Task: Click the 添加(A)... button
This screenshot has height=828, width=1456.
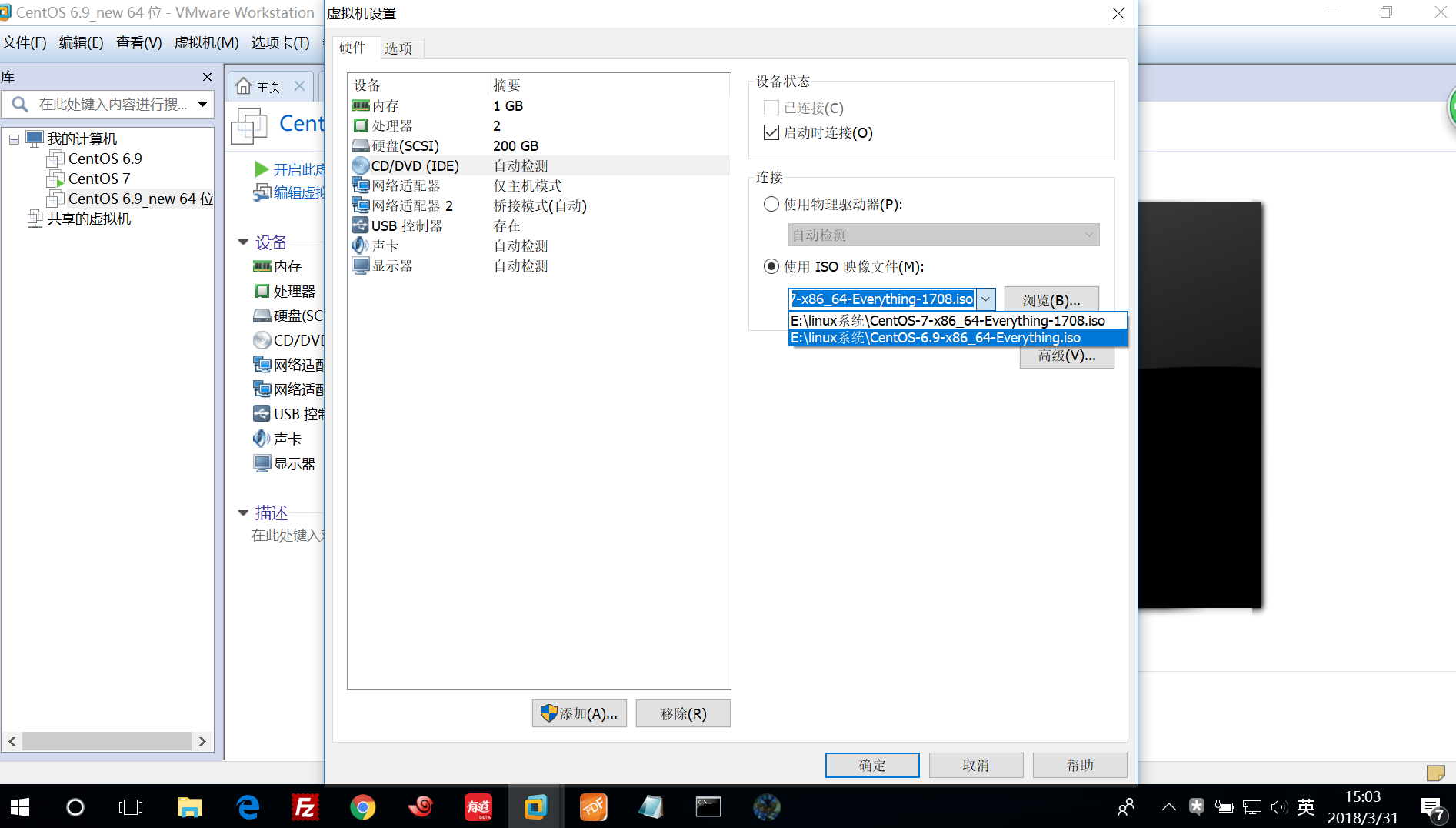Action: point(579,713)
